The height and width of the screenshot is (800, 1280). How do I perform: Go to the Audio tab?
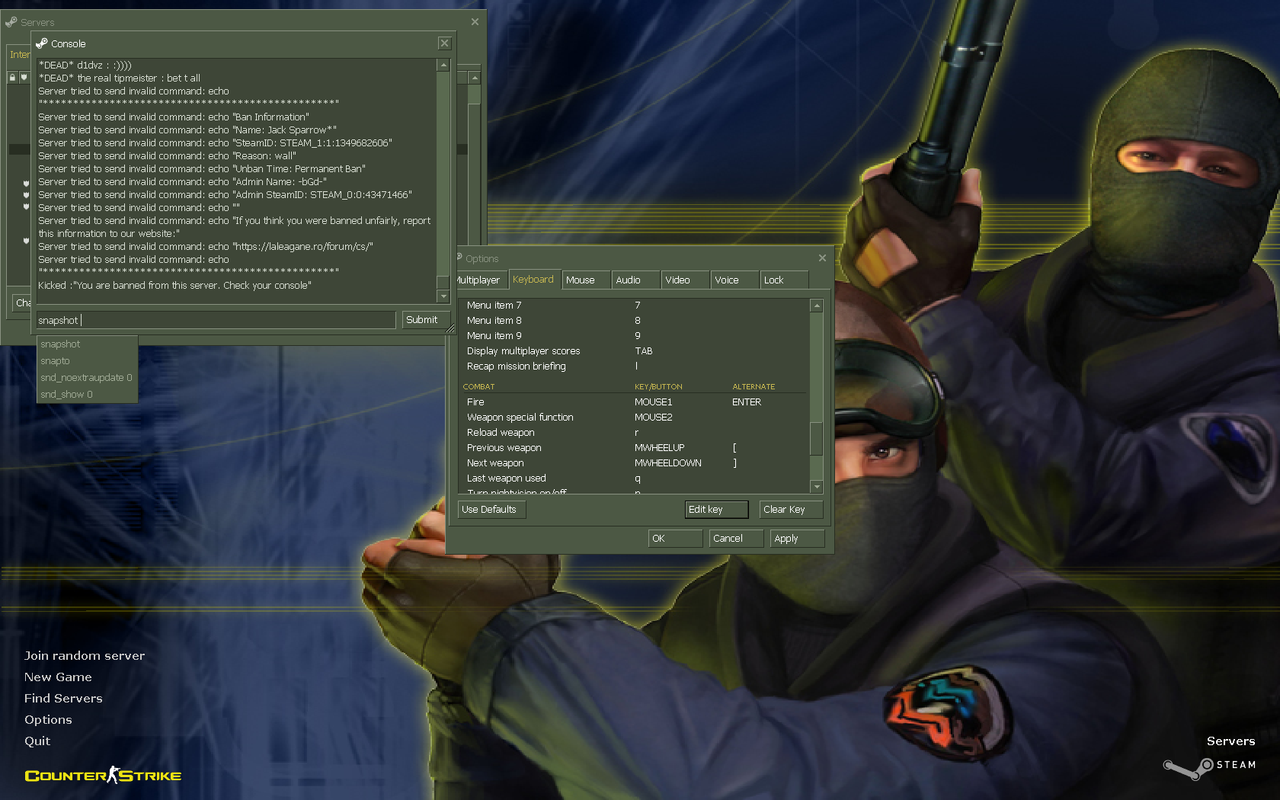click(x=636, y=280)
